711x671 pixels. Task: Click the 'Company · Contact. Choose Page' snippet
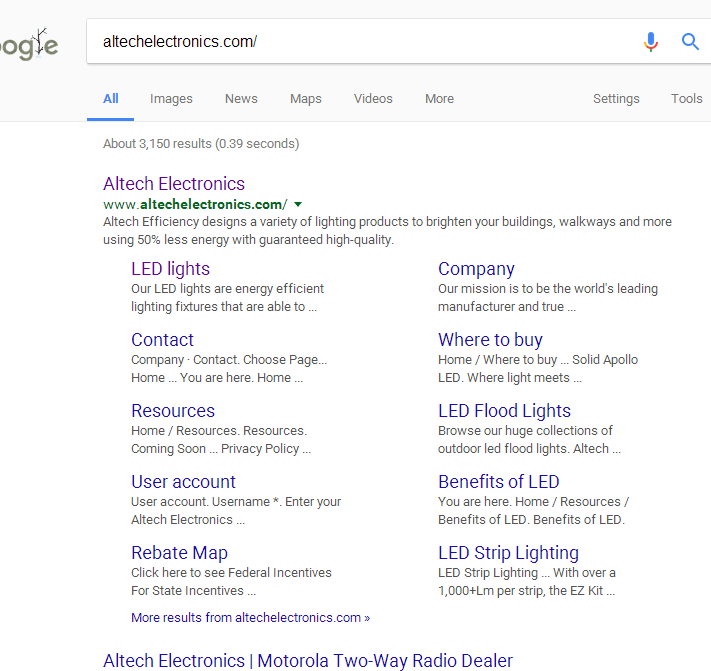click(x=229, y=369)
